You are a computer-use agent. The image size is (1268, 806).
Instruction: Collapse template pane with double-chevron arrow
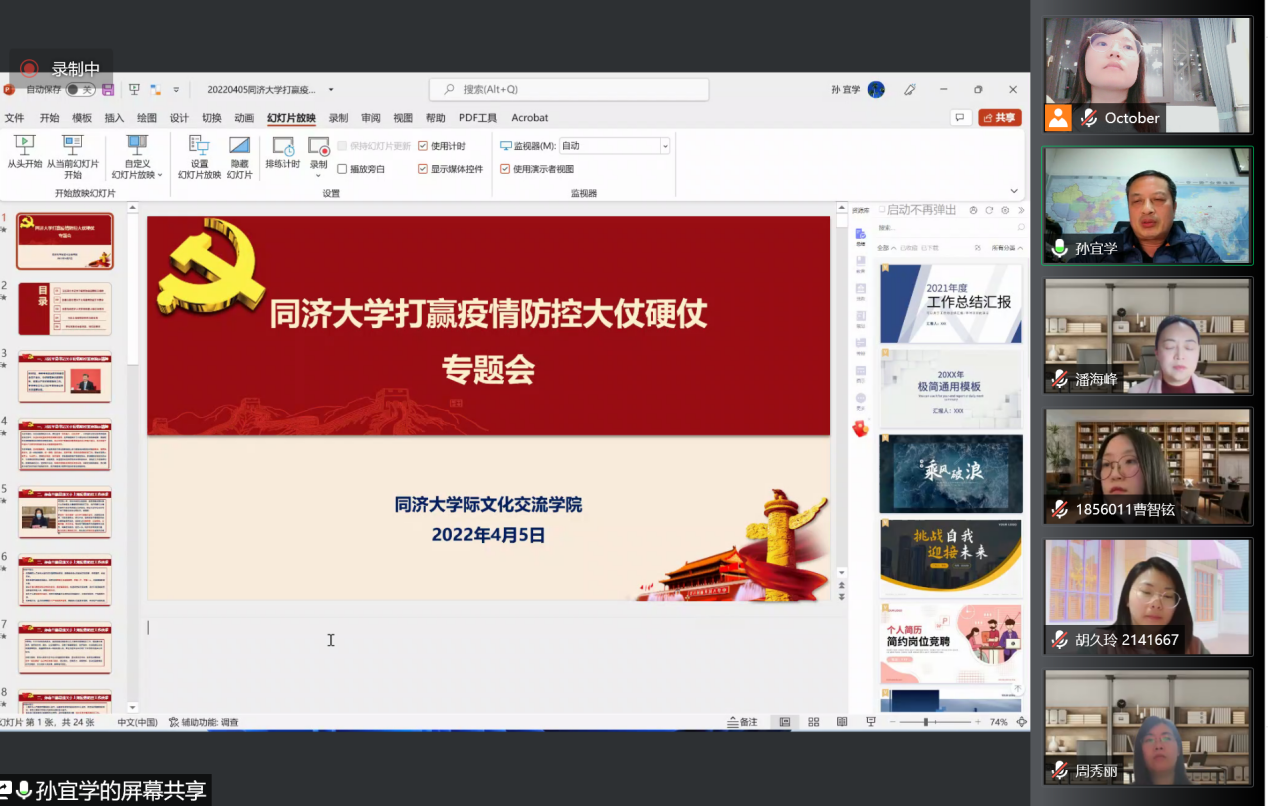pyautogui.click(x=1020, y=210)
